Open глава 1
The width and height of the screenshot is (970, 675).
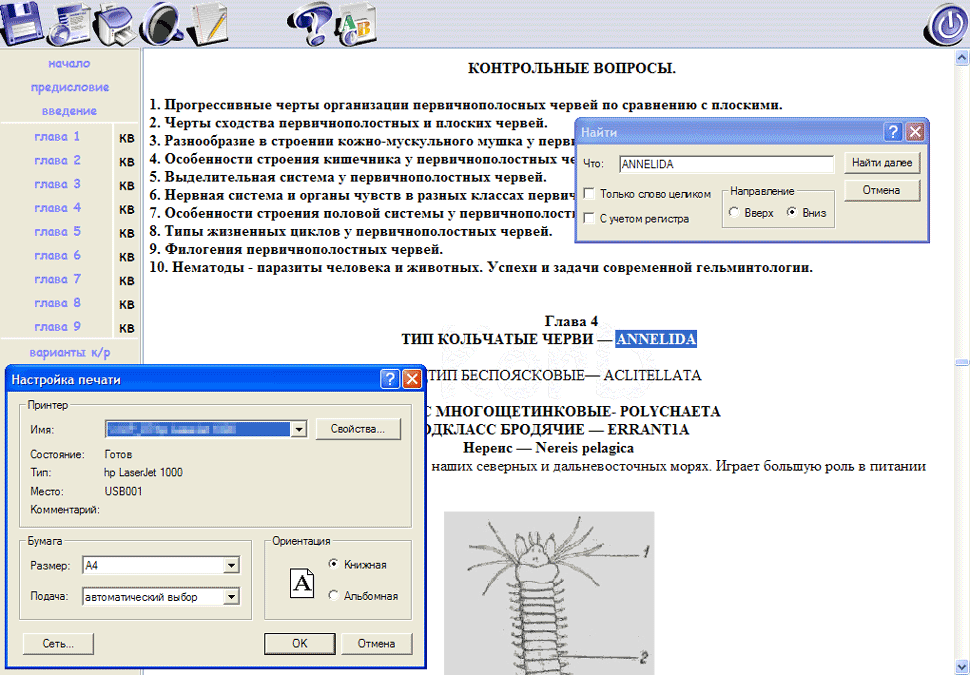57,137
